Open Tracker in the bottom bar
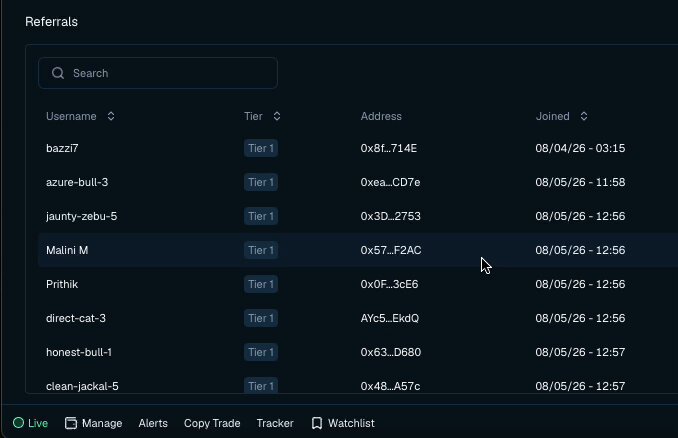The height and width of the screenshot is (438, 678). coord(275,423)
